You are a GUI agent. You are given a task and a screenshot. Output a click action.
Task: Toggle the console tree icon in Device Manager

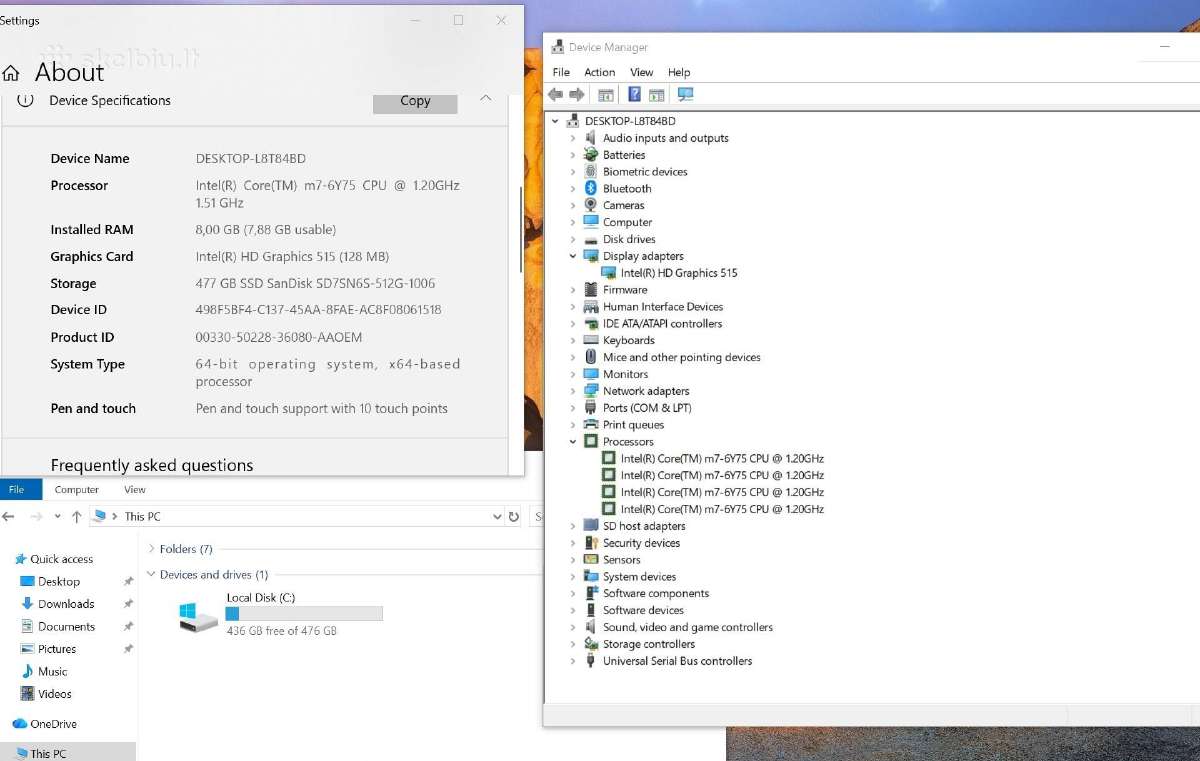(x=605, y=95)
